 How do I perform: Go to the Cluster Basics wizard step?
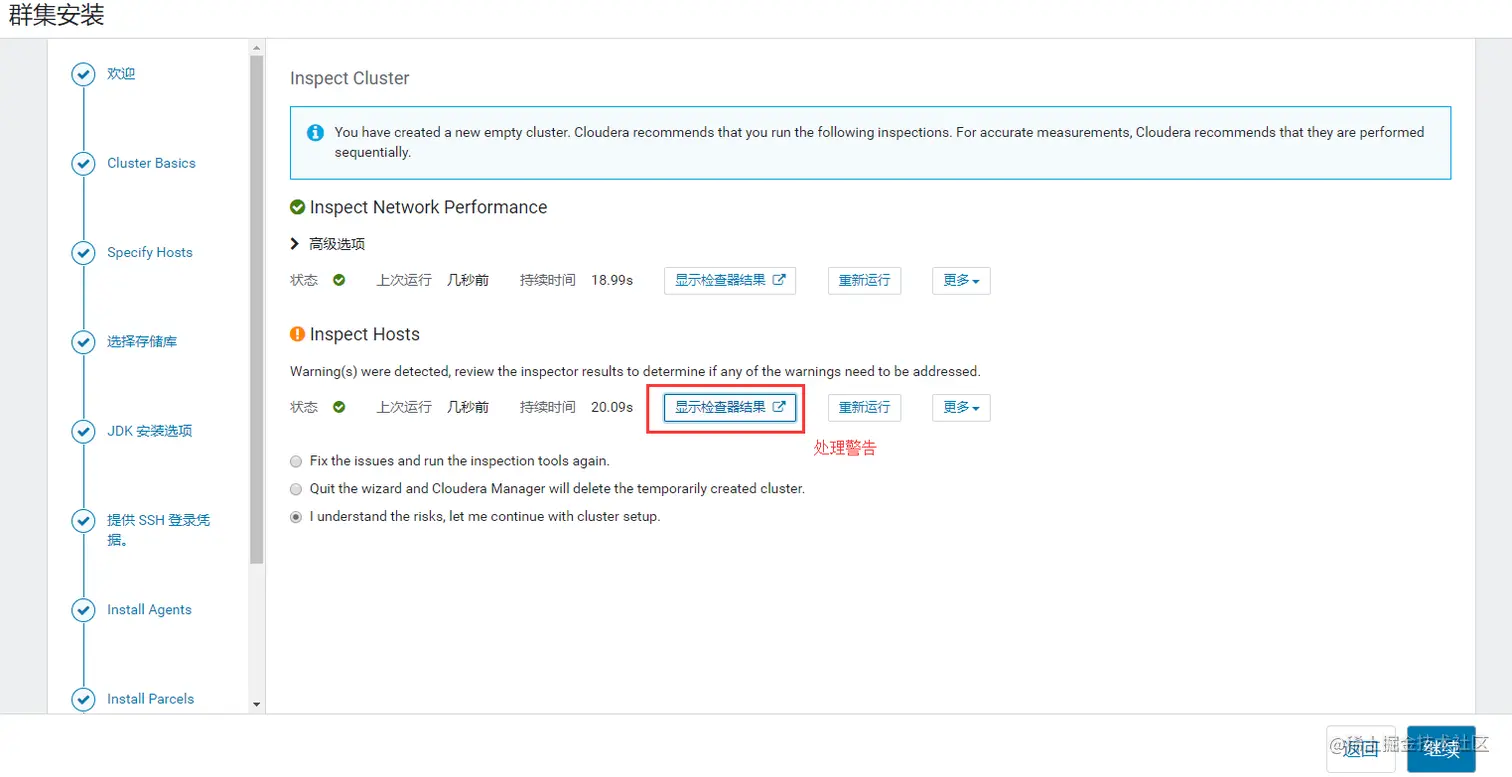click(151, 163)
